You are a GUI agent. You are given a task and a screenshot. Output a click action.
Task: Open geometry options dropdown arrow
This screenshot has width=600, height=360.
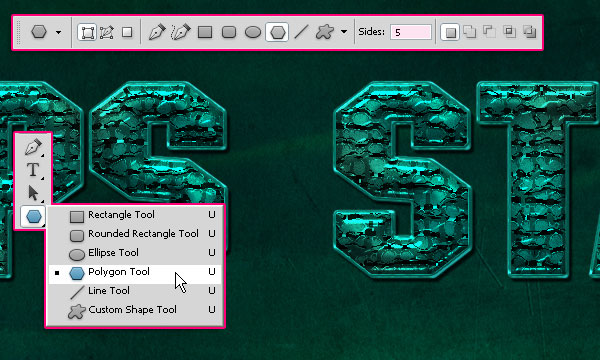344,32
